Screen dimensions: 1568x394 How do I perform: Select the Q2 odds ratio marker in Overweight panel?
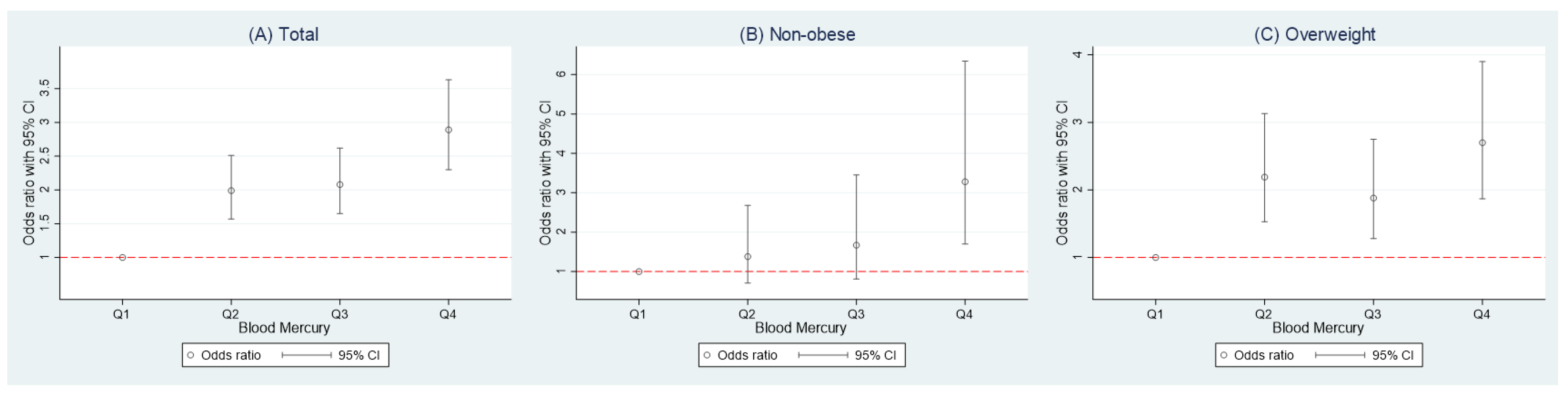[1264, 177]
